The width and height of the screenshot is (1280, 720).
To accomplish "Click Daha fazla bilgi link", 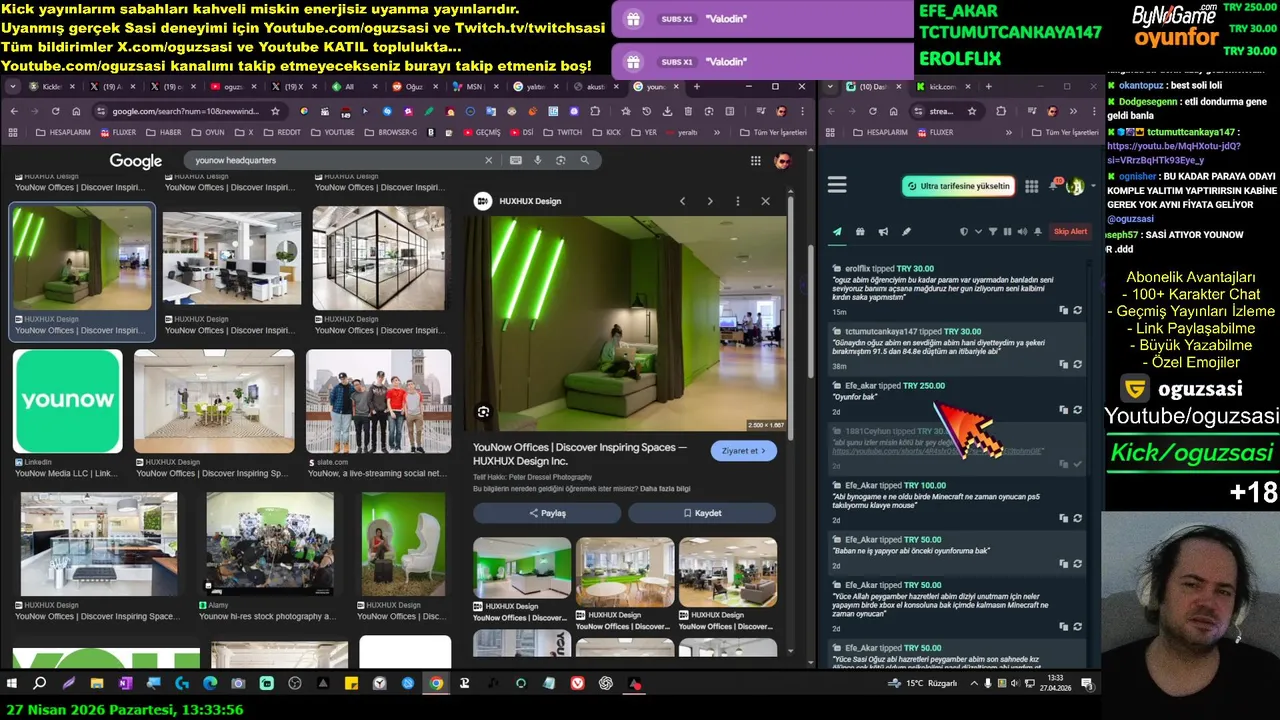I will [666, 489].
